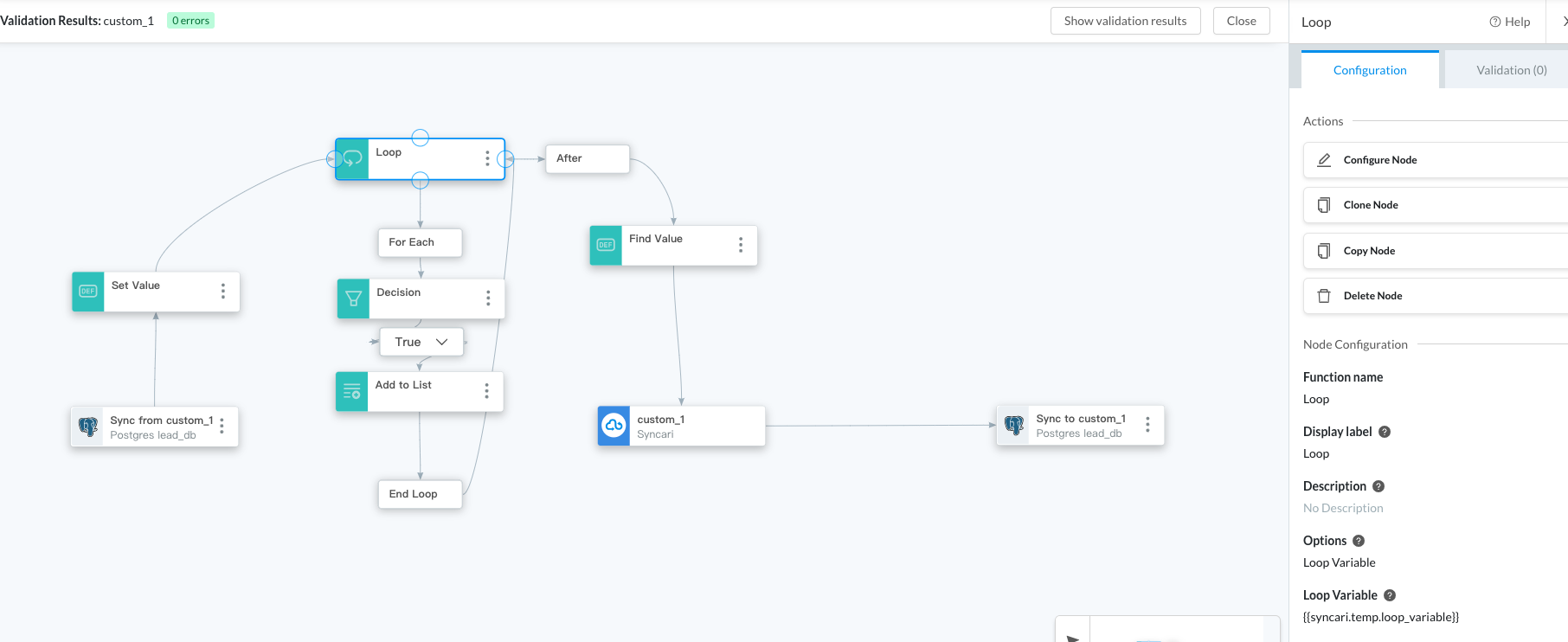Click the Node Configuration section heading
The image size is (1568, 642).
click(1355, 344)
